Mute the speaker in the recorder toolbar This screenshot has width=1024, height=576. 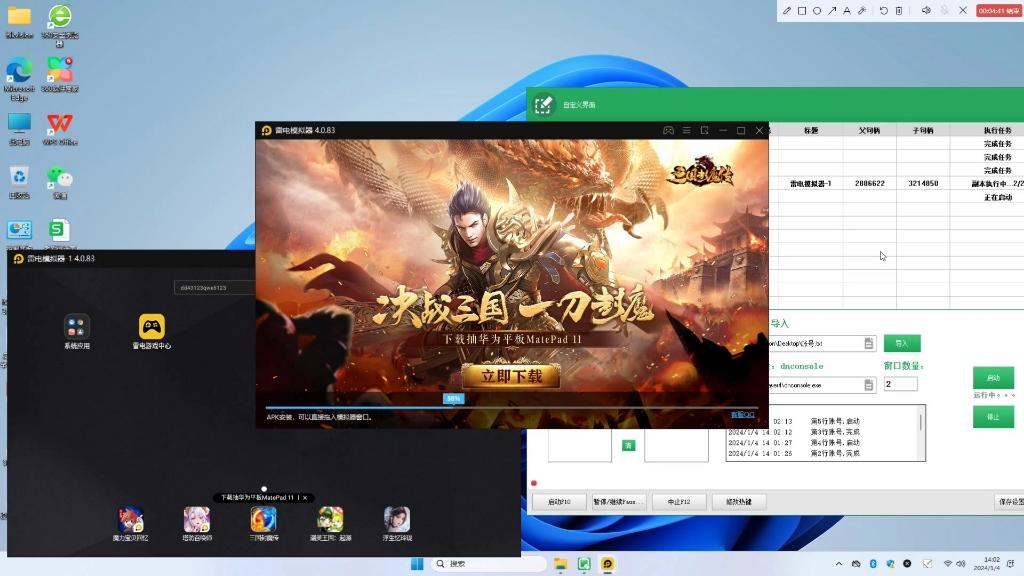926,10
